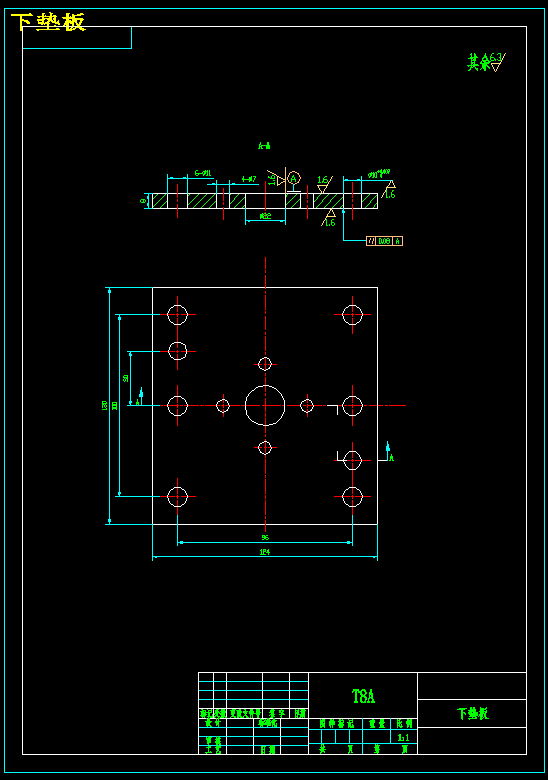Pick the top-right corner hole in plan view

[x=353, y=315]
